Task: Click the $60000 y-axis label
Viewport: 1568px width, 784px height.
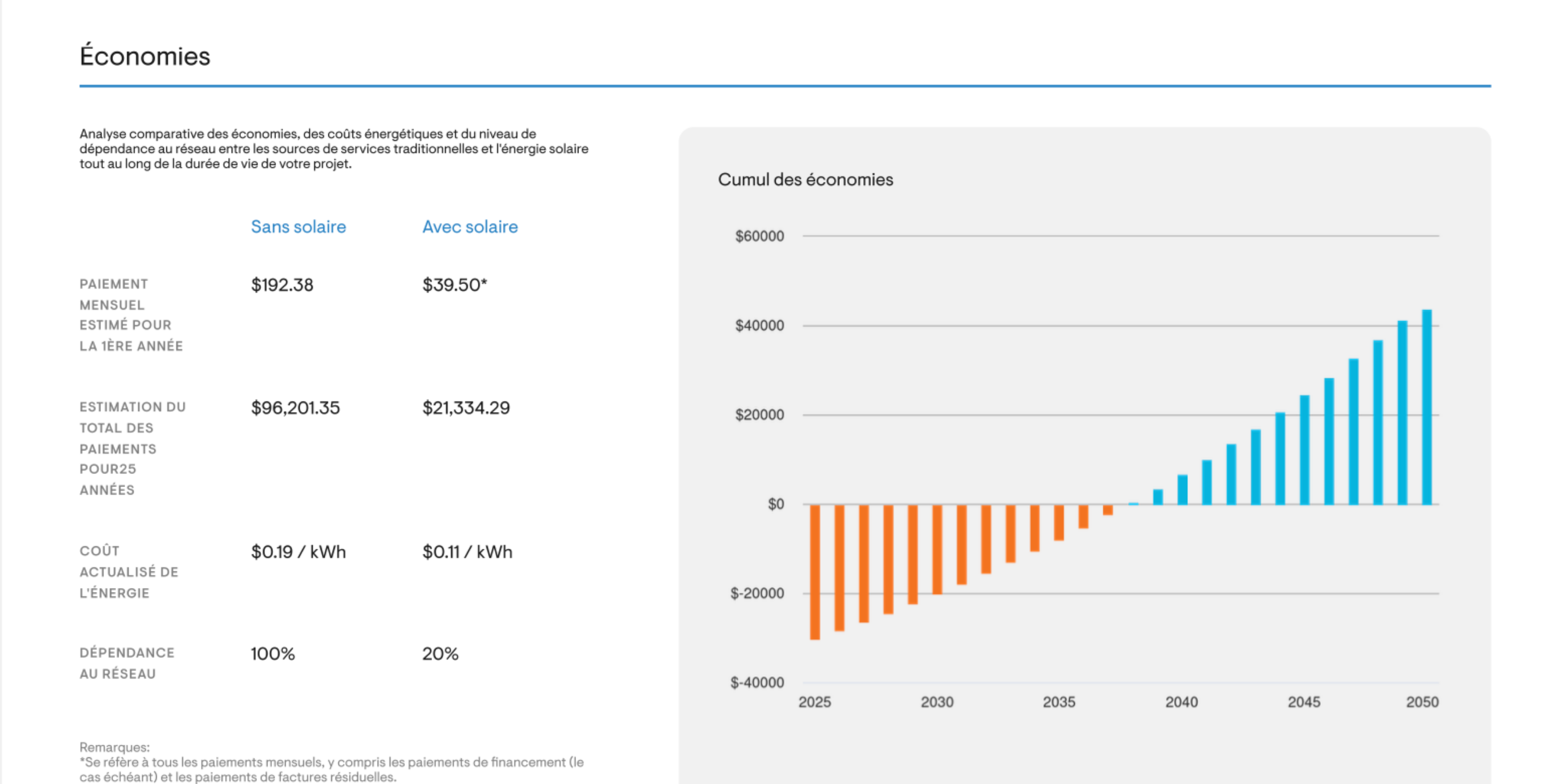Action: 759,236
